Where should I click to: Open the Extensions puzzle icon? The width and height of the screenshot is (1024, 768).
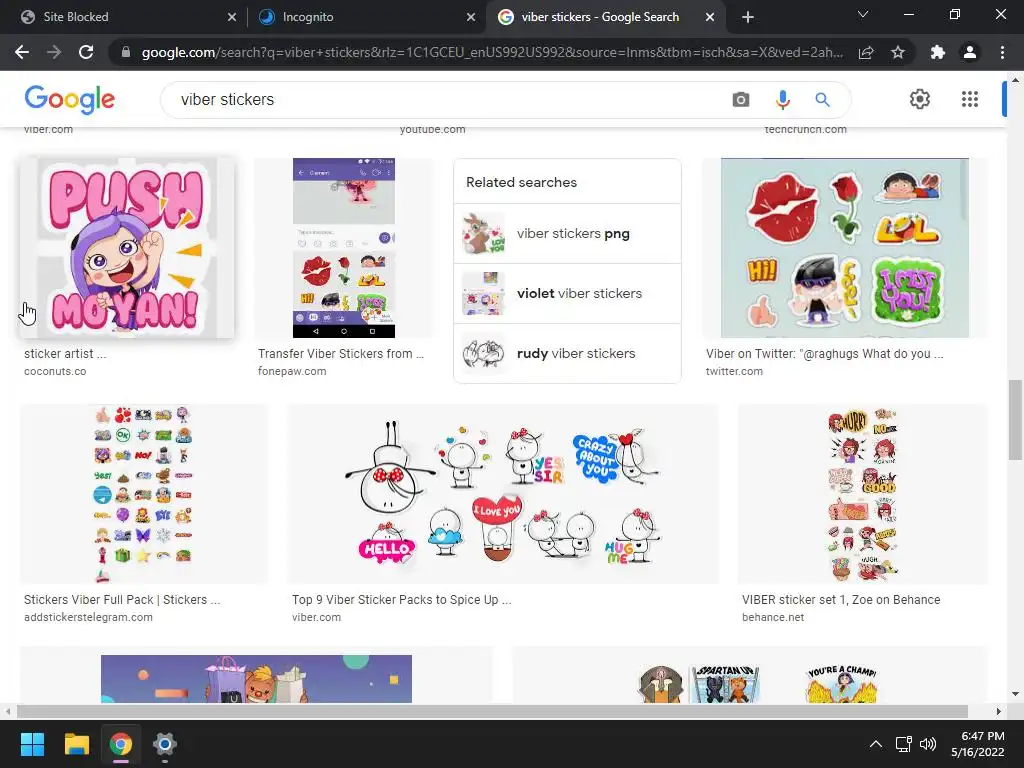[938, 52]
